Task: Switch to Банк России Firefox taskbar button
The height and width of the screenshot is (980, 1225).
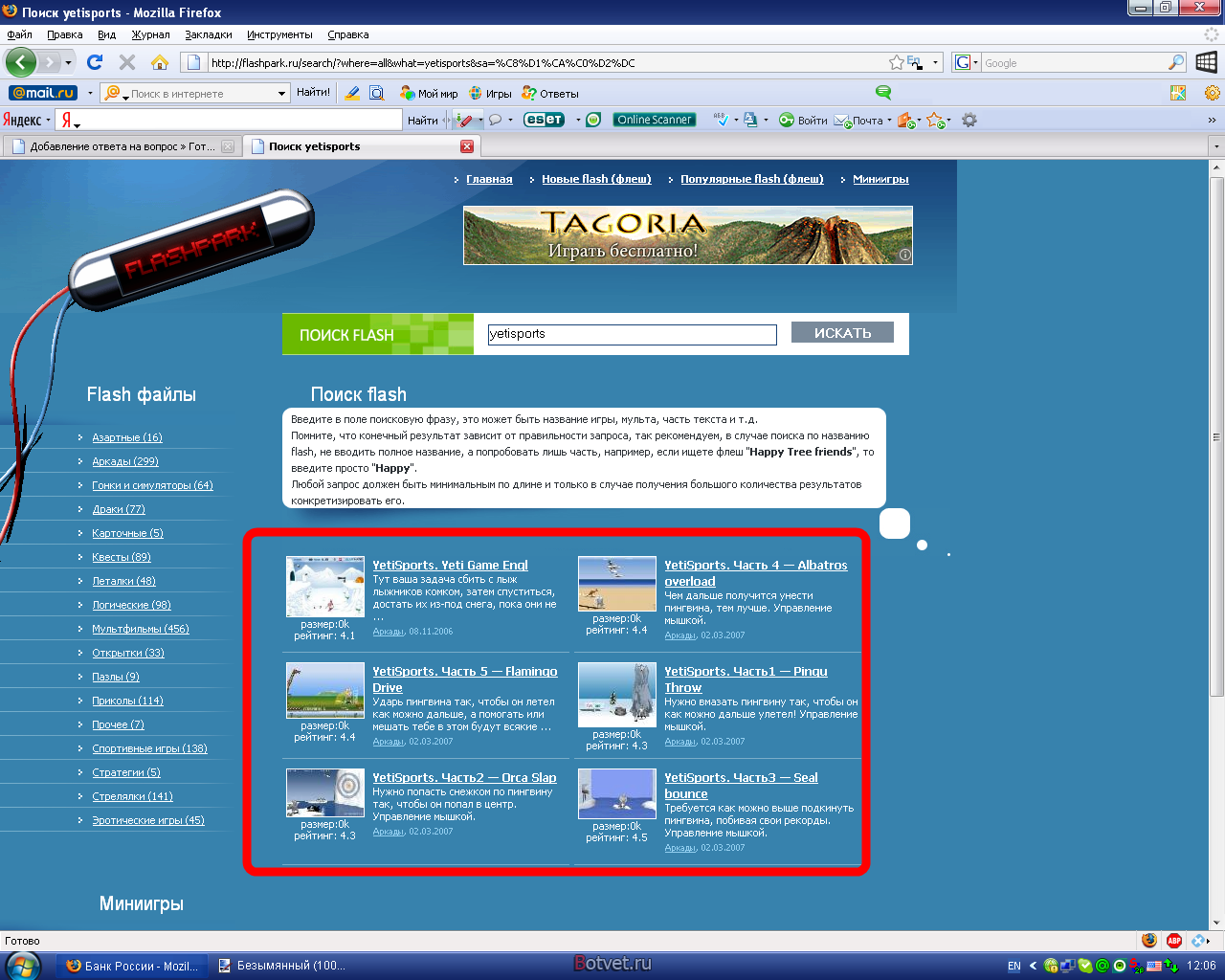Action: pyautogui.click(x=131, y=966)
